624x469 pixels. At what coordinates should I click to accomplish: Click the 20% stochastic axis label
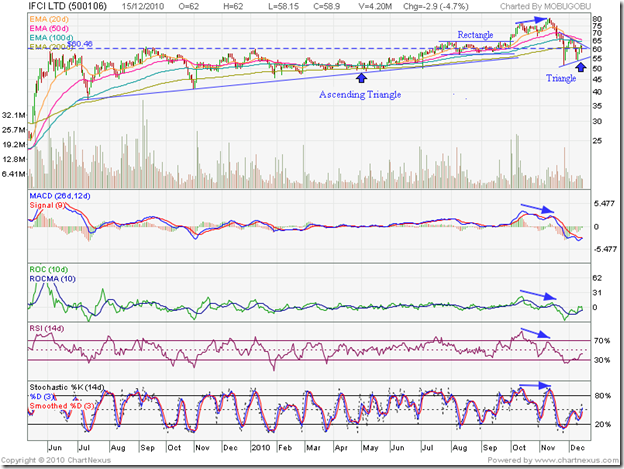click(603, 424)
